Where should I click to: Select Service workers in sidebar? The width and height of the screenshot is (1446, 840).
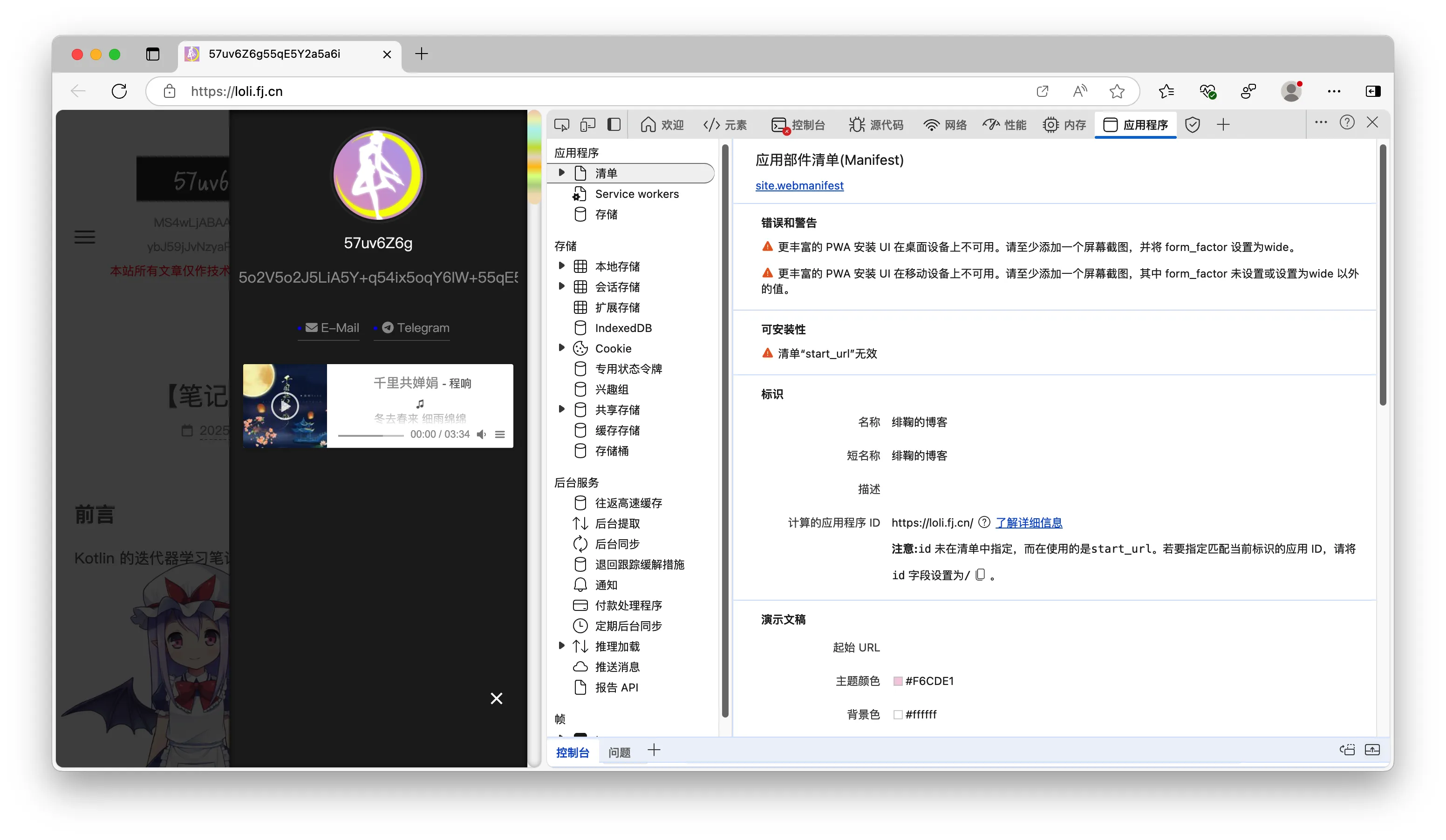(x=636, y=194)
